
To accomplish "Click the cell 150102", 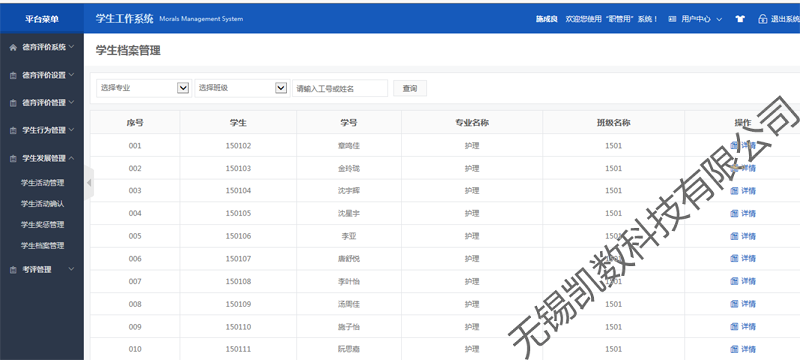I will (238, 146).
